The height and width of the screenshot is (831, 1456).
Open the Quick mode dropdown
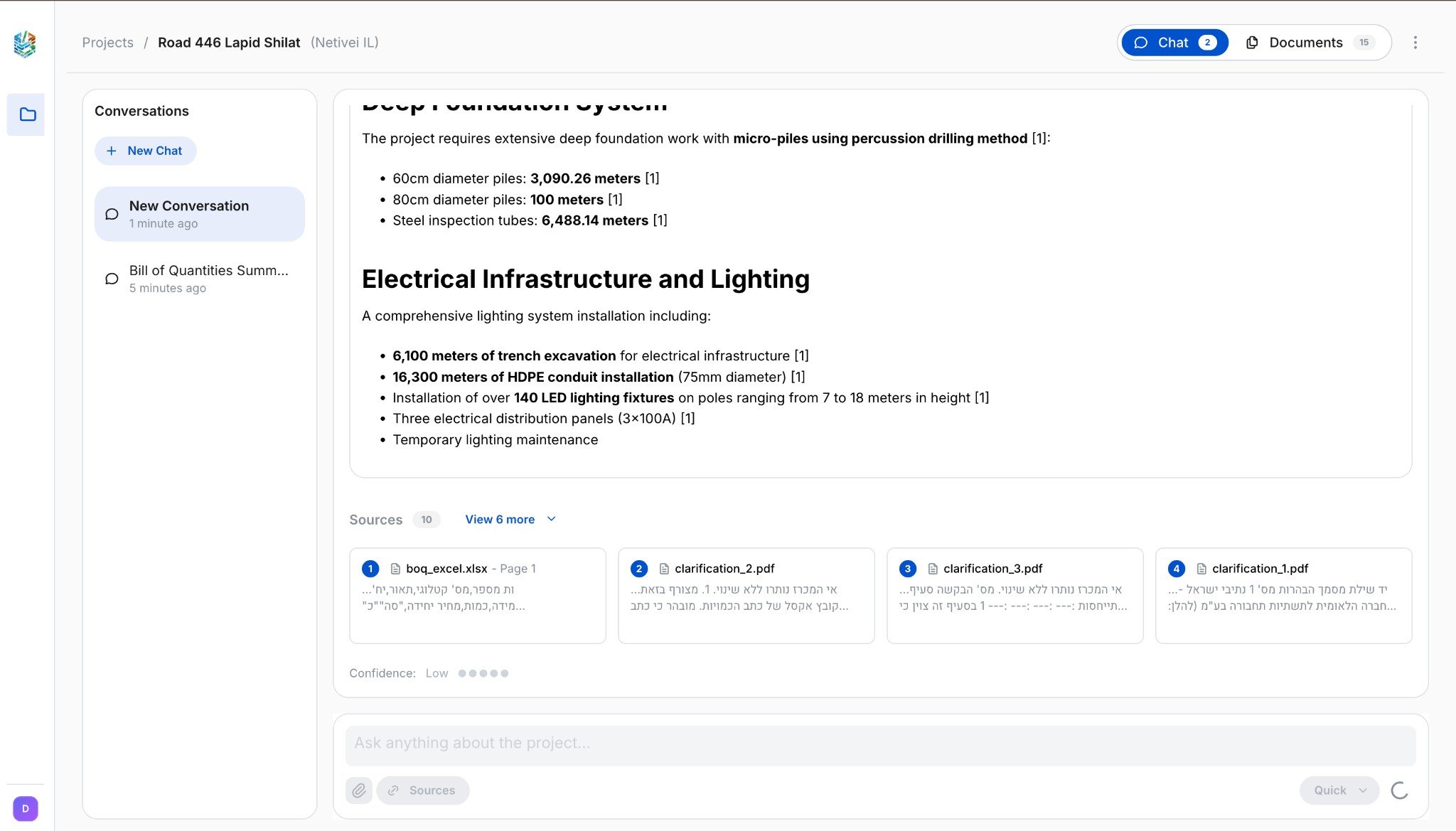(x=1339, y=790)
